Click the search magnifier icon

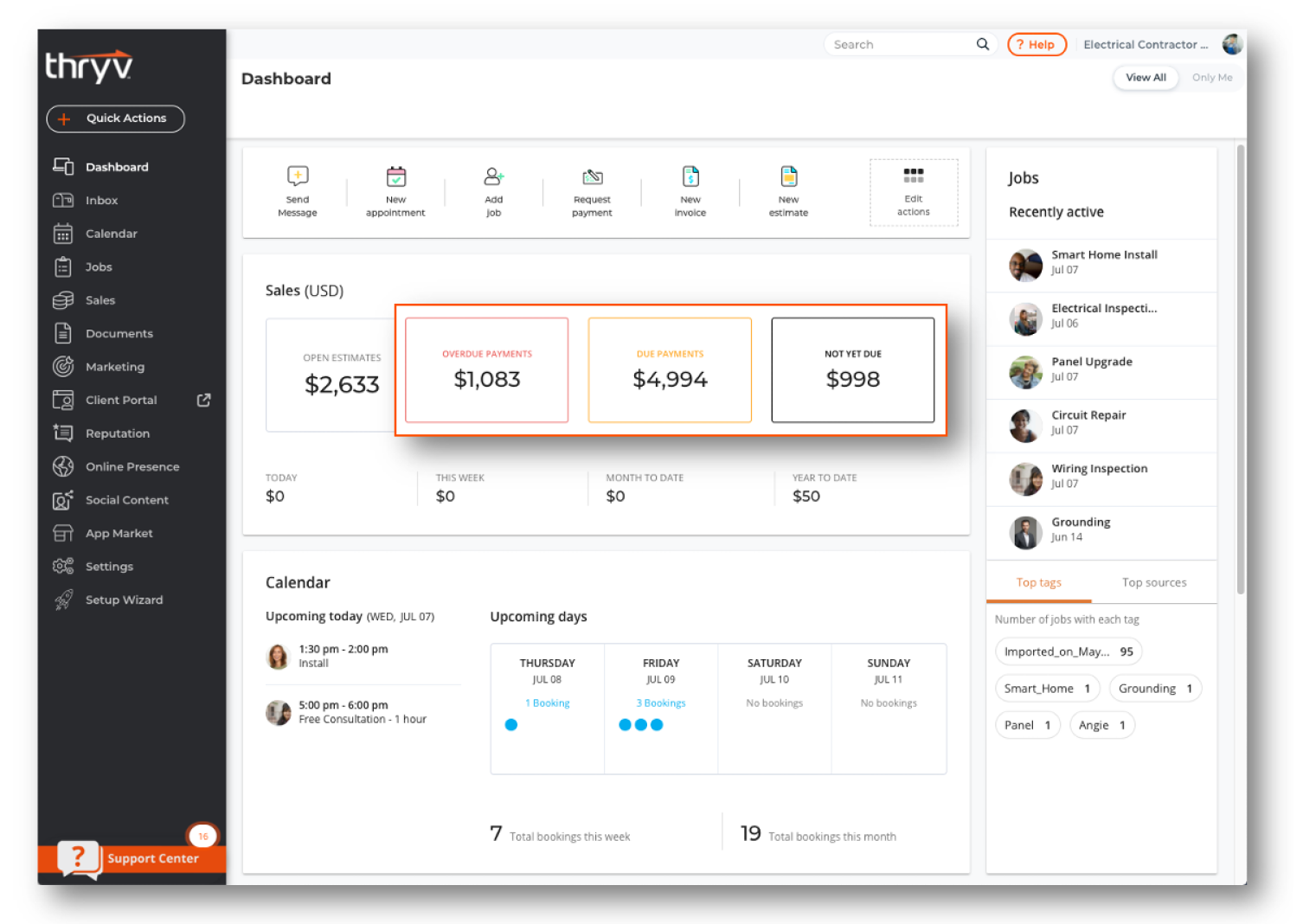pos(983,44)
